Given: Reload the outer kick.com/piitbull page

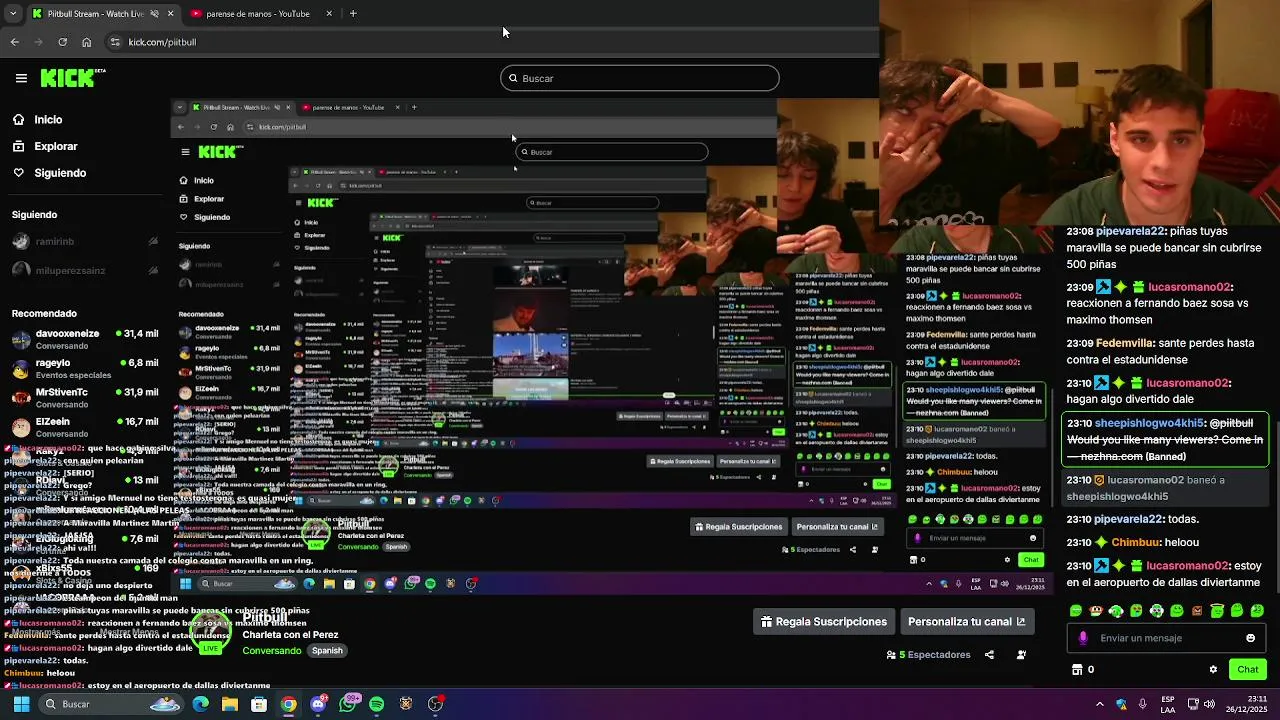Looking at the screenshot, I should click(x=63, y=42).
